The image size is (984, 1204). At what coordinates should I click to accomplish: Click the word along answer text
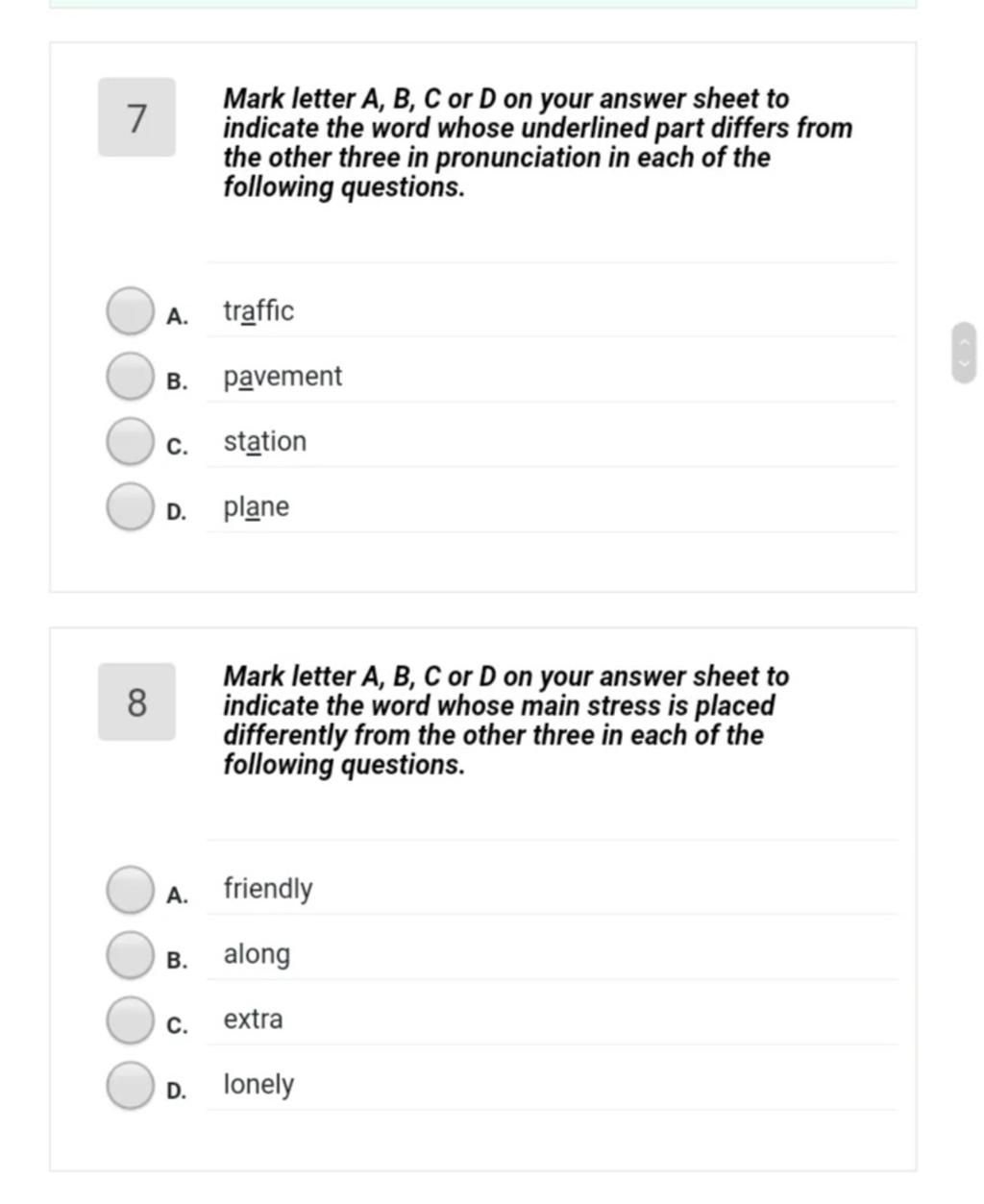pos(257,954)
